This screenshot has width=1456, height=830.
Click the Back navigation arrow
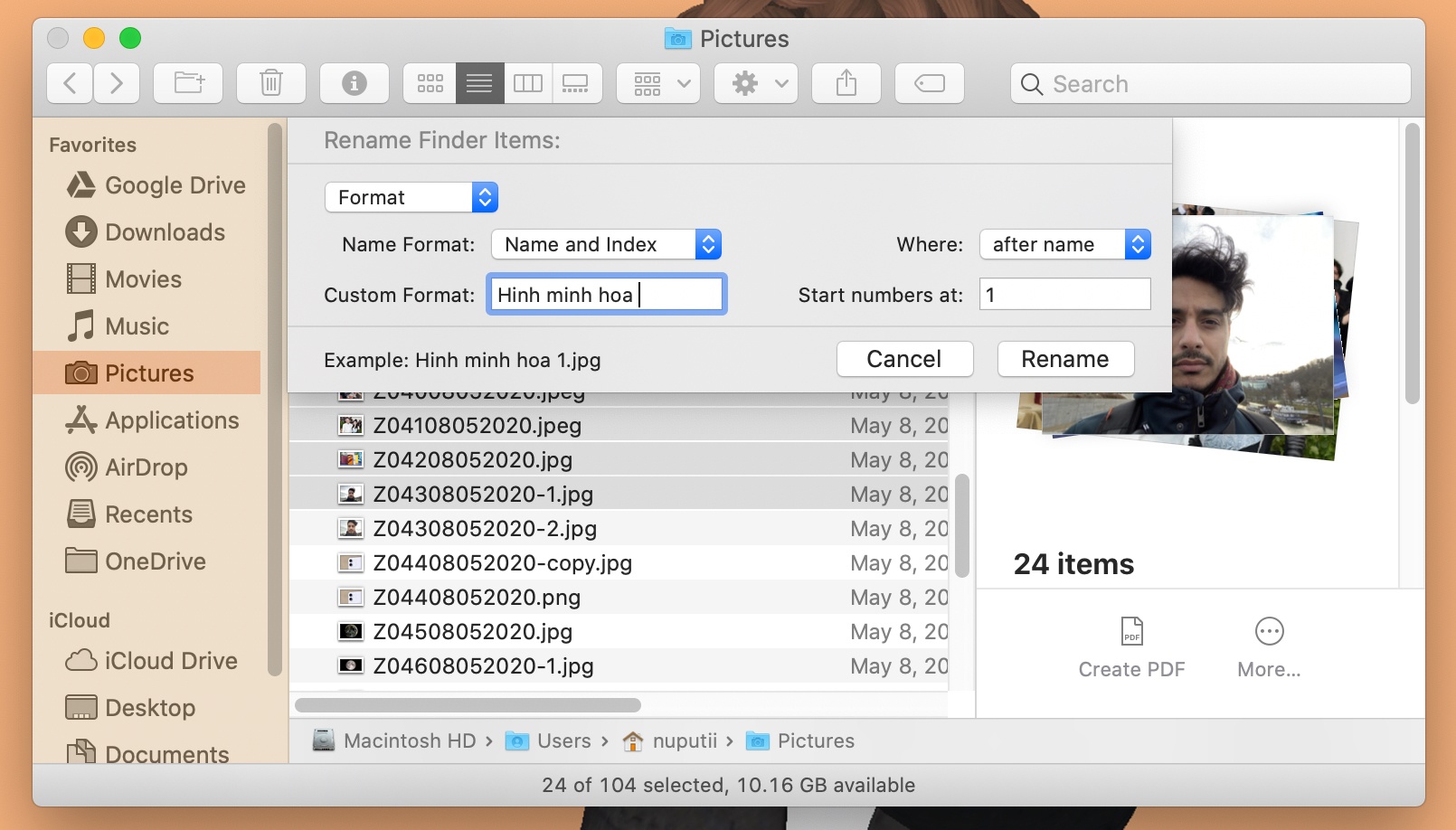pos(71,84)
